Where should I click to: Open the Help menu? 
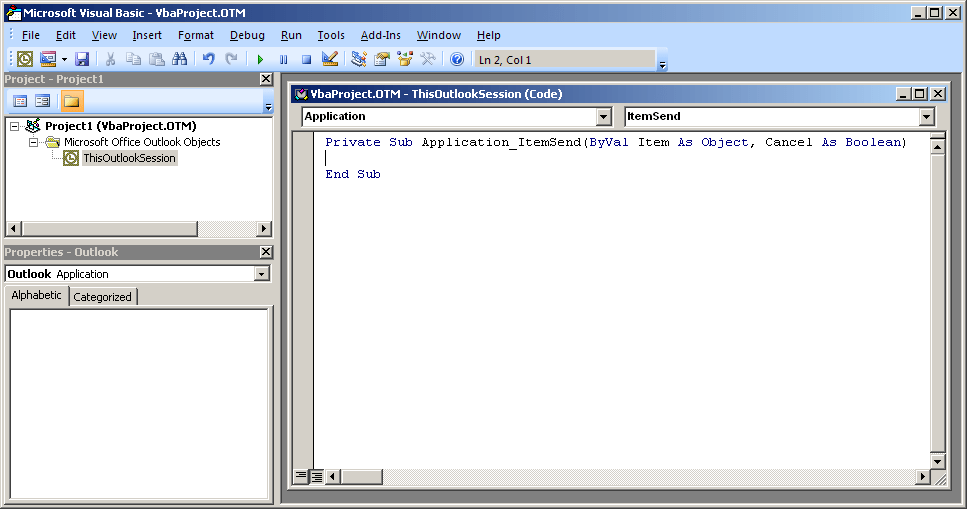click(x=488, y=35)
